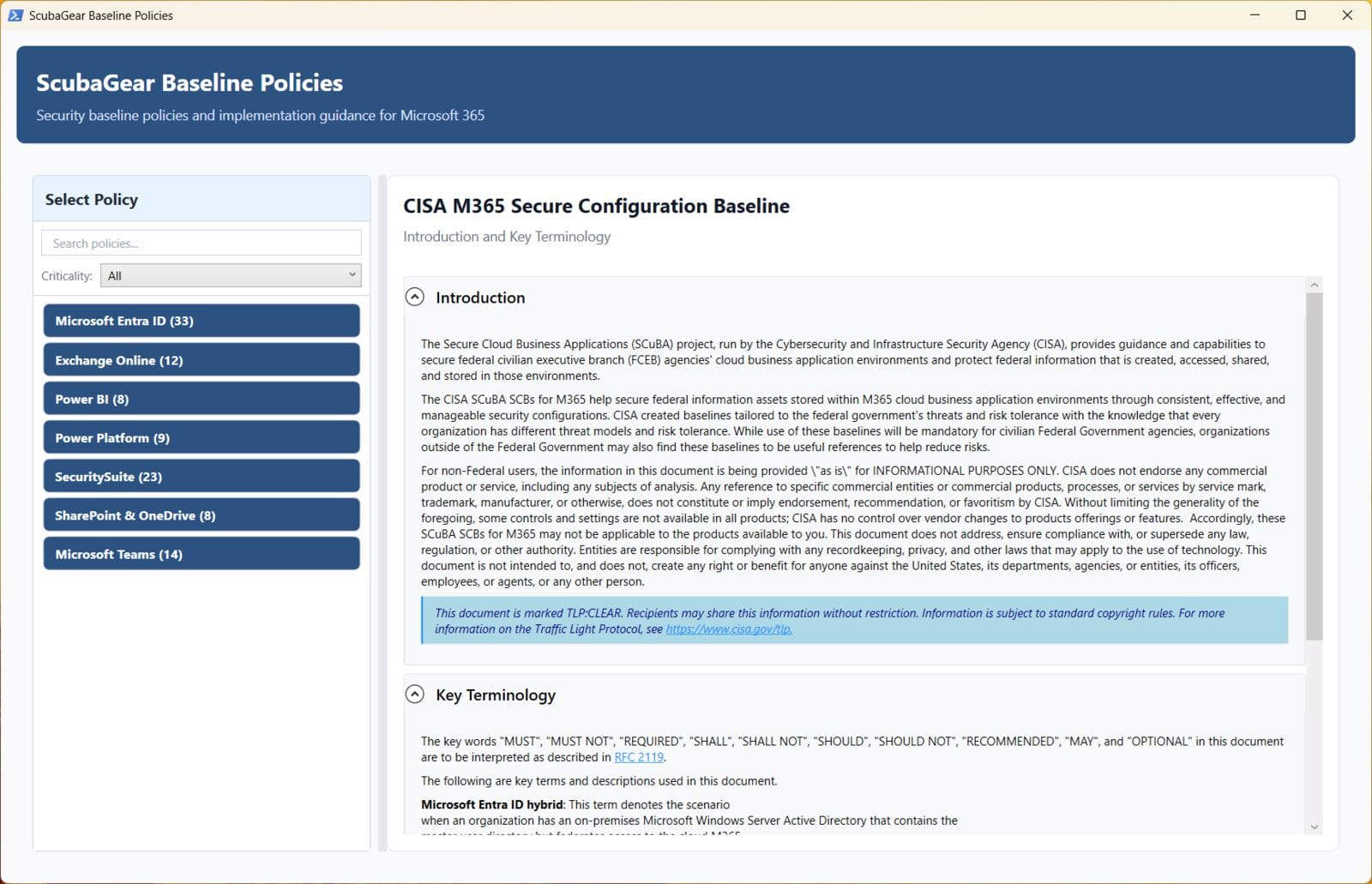The image size is (1372, 884).
Task: Click the Key Terminology heading
Action: pos(496,695)
